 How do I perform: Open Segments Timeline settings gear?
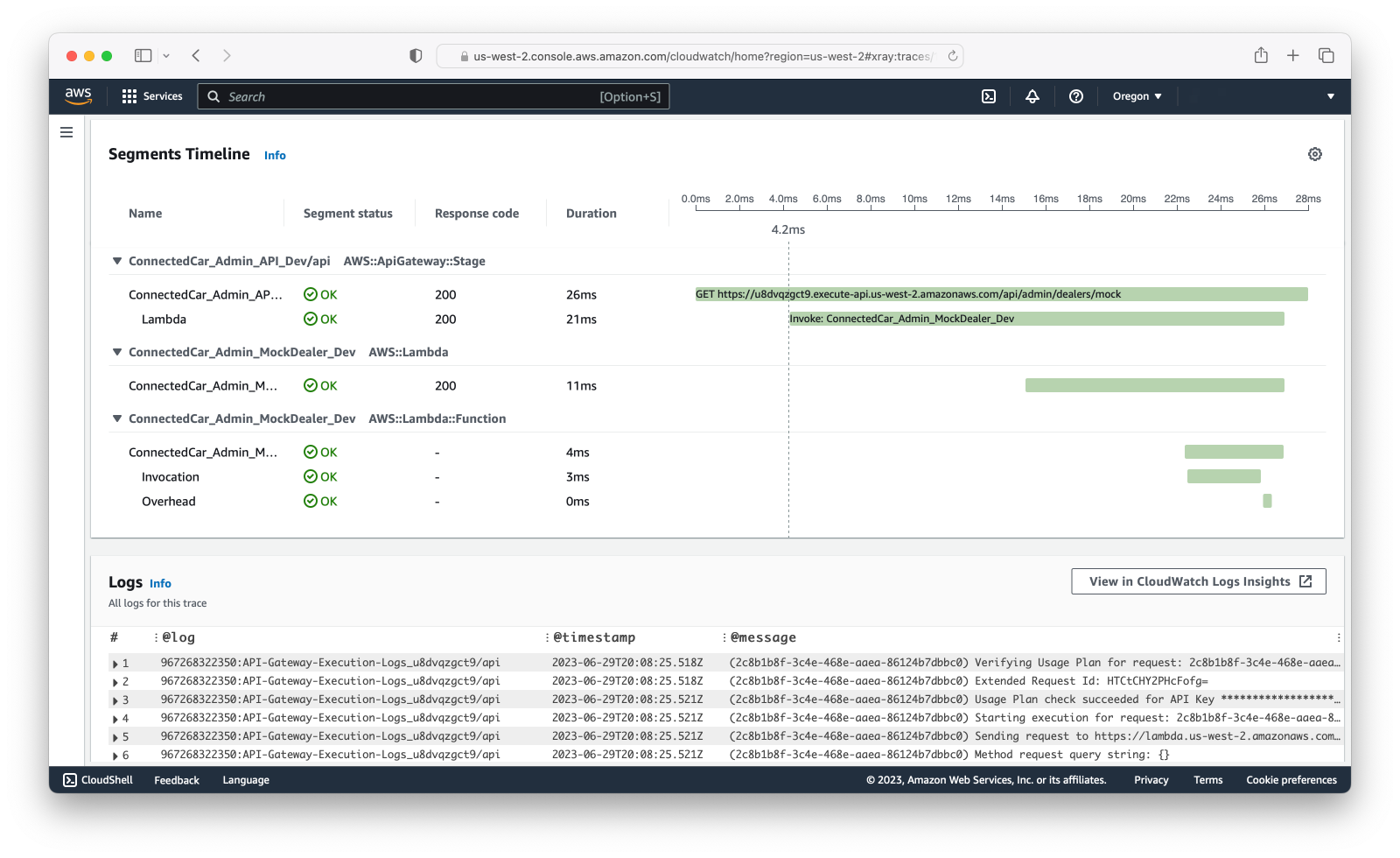click(x=1315, y=154)
